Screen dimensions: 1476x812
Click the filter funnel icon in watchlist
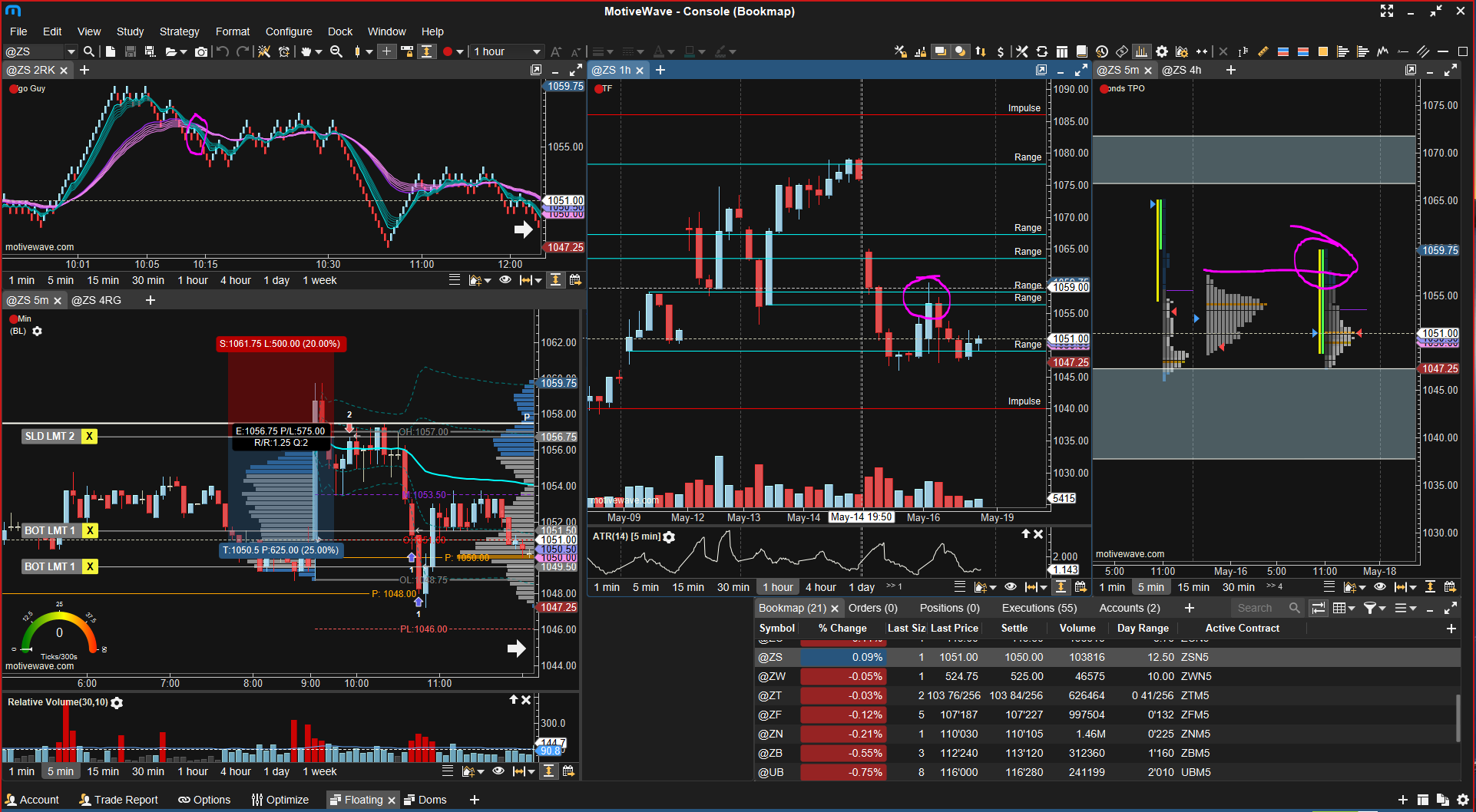(x=1369, y=608)
